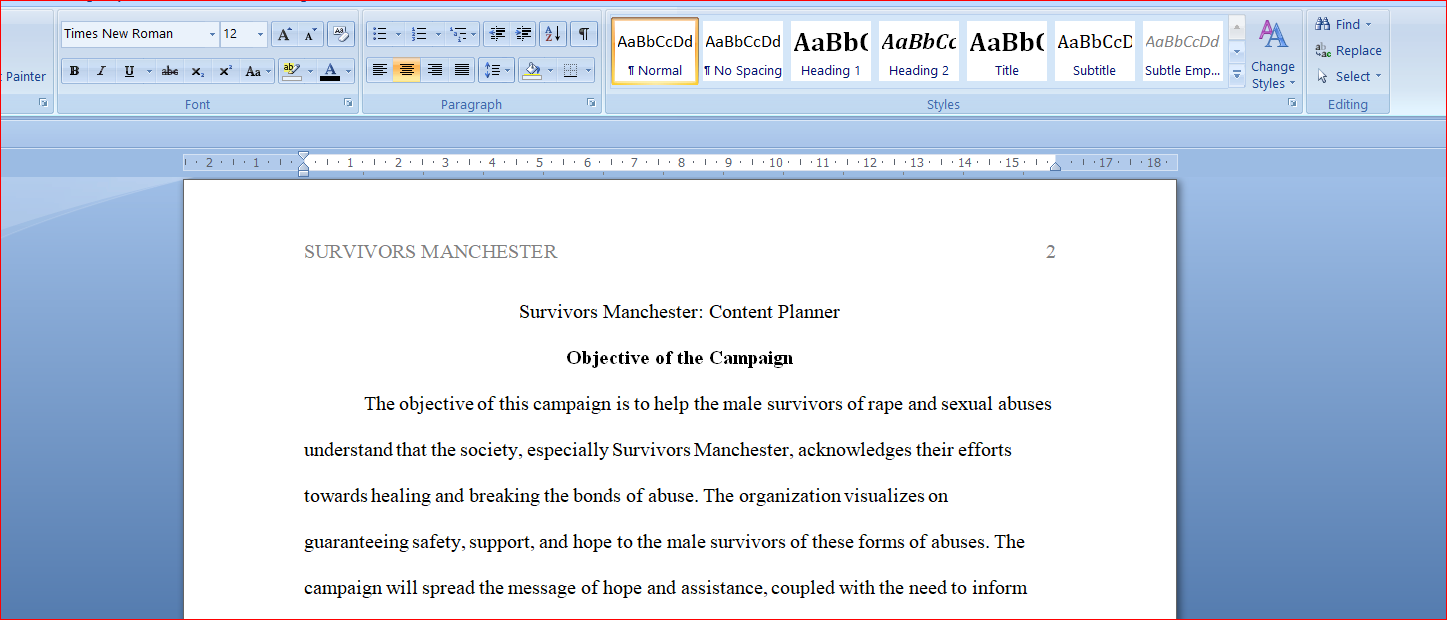The height and width of the screenshot is (620, 1447).
Task: Decrease font size with Shrink Font
Action: coord(311,34)
